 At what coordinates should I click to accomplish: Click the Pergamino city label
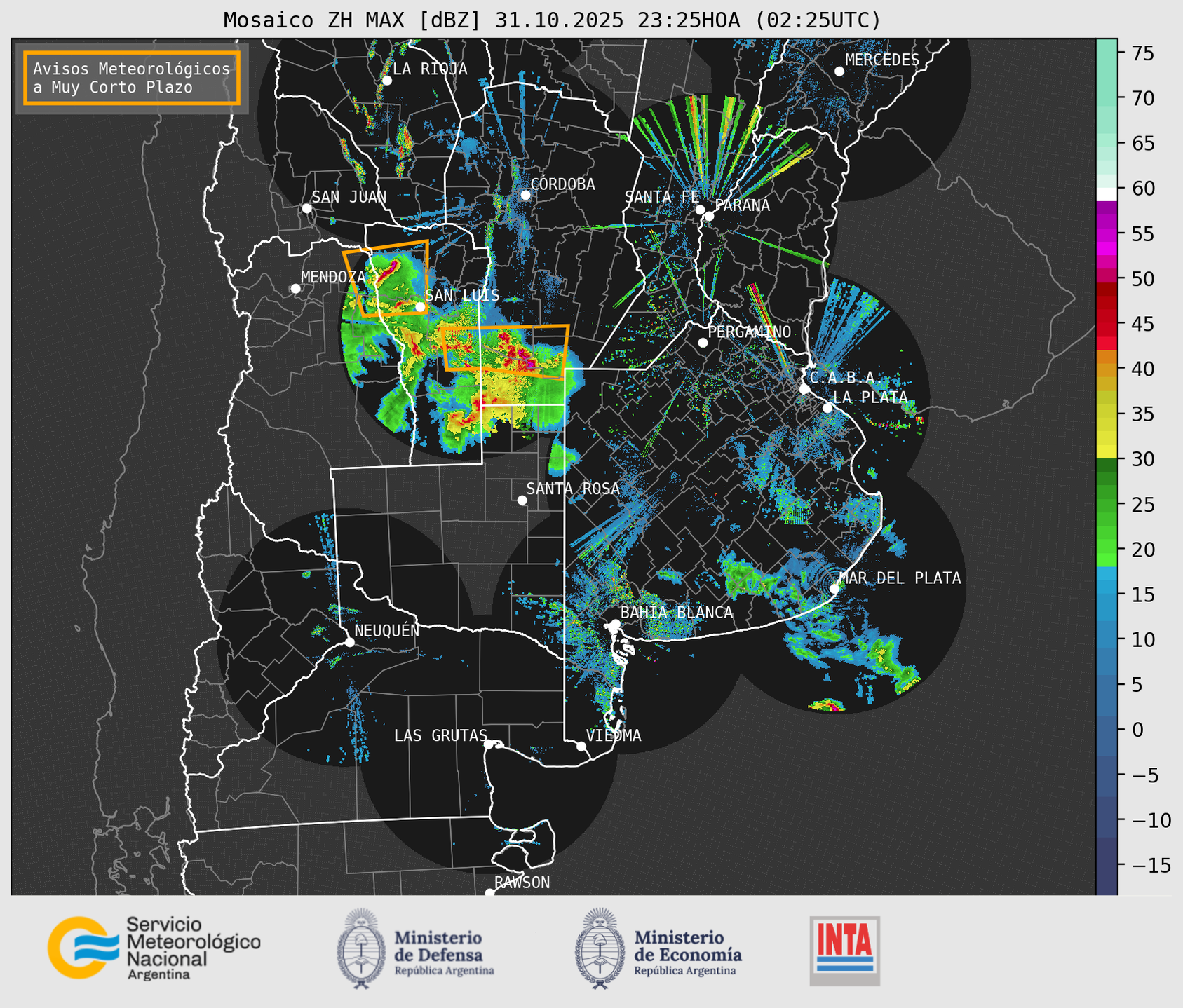point(749,332)
